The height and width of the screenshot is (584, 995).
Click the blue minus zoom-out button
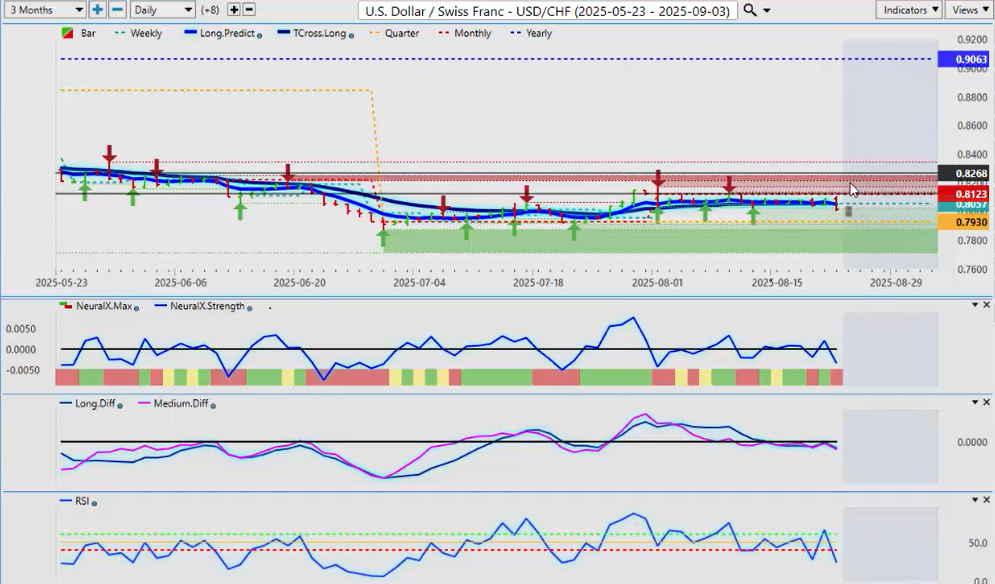coord(116,10)
